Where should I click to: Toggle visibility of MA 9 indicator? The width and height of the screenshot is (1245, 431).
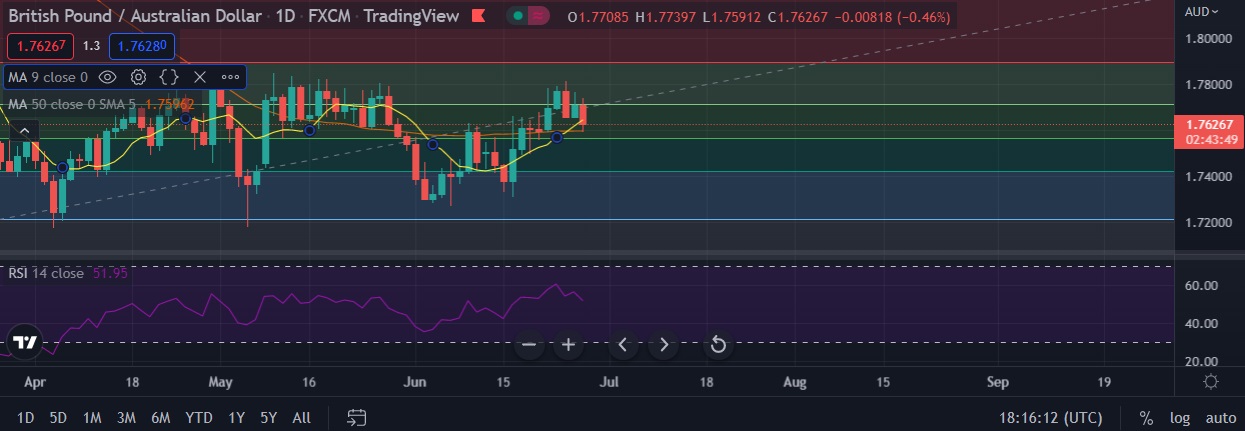pos(108,77)
